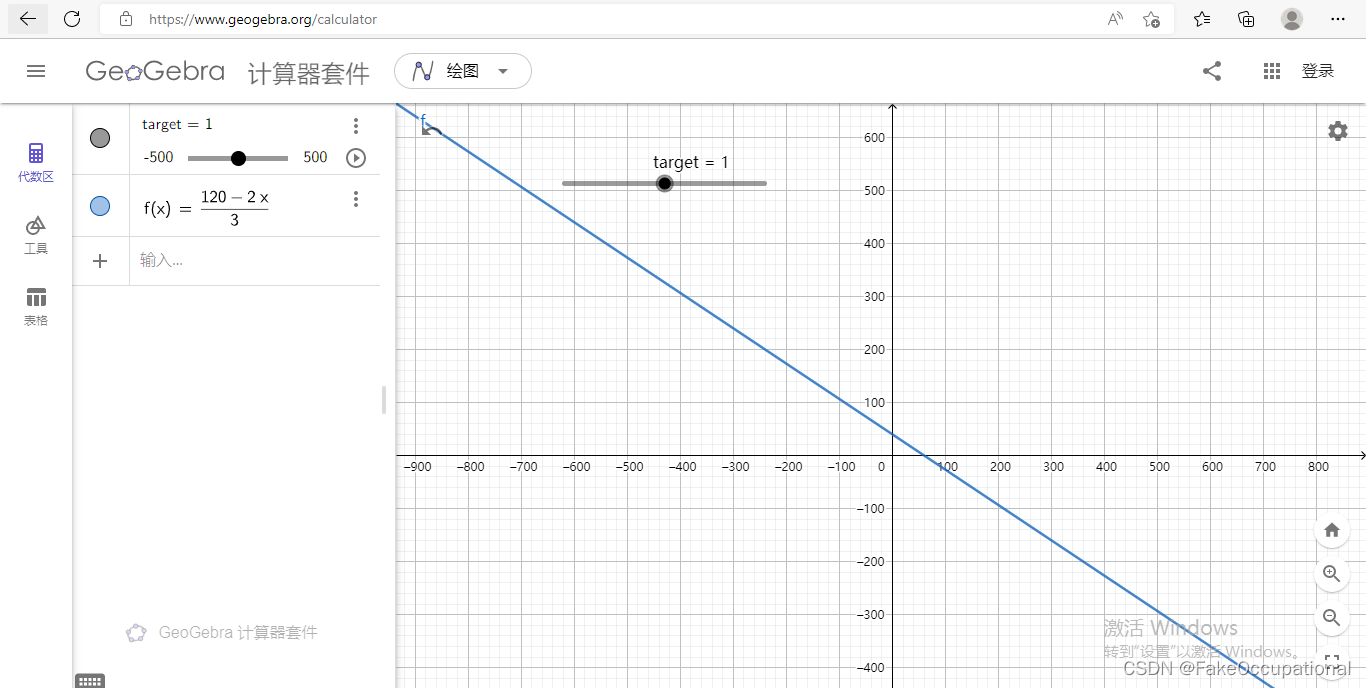Click the target = 1 text in algebra panel
Screen dimensions: 1366x688
point(177,124)
